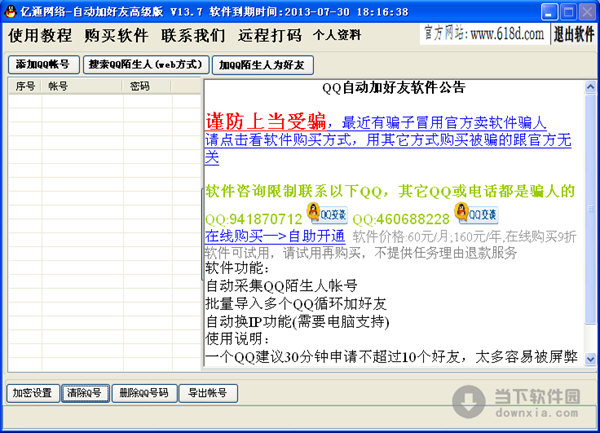Viewport: 600px width, 433px height.
Task: Minimize the application window
Action: tap(549, 12)
